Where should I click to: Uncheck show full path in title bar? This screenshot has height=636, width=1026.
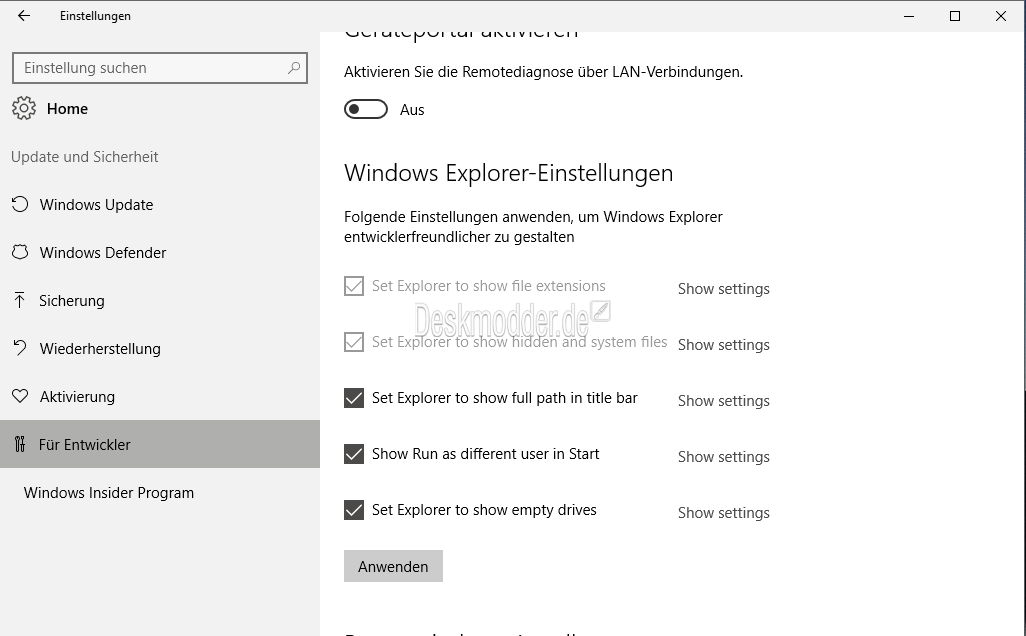pos(354,398)
